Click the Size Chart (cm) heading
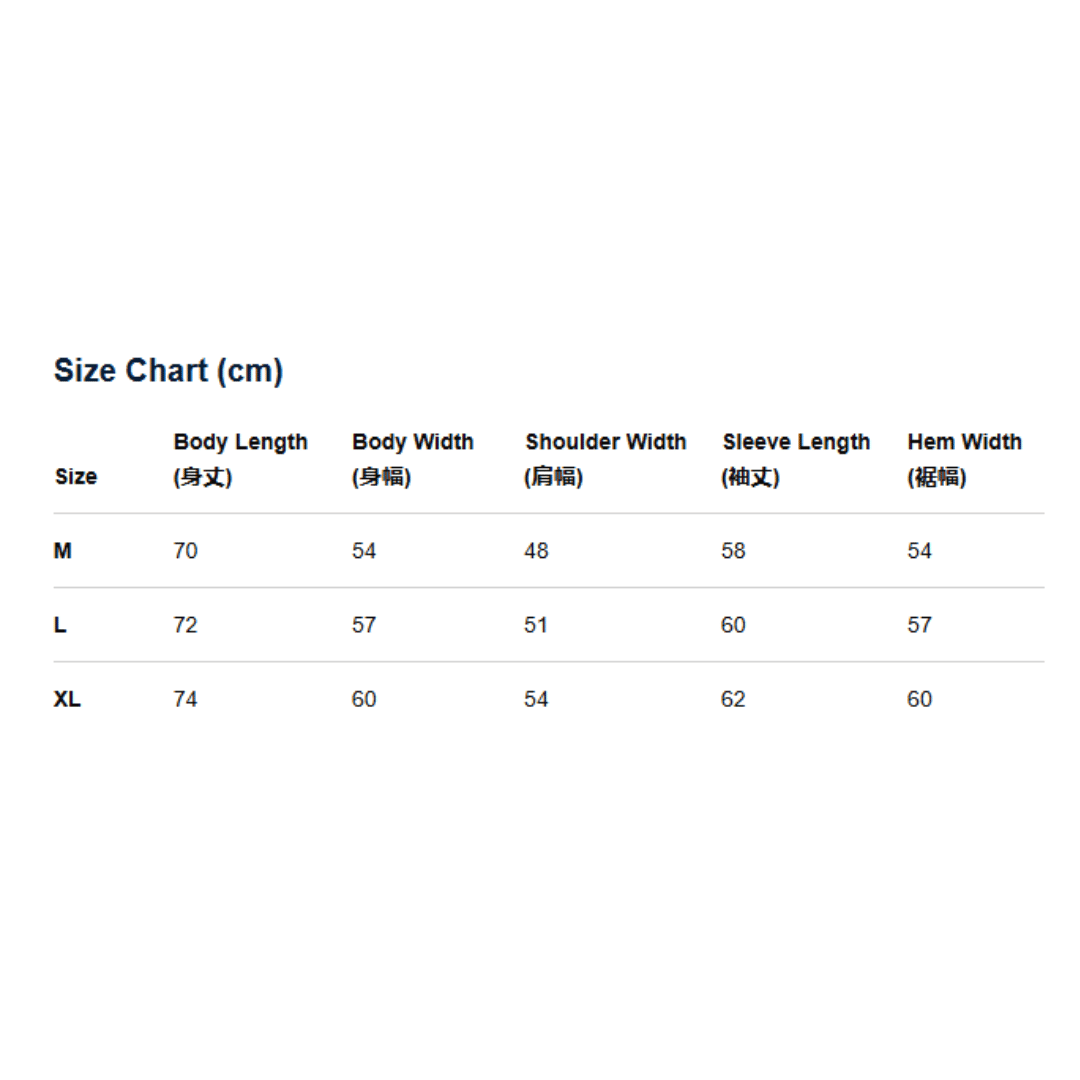The image size is (1080, 1080). pyautogui.click(x=168, y=371)
